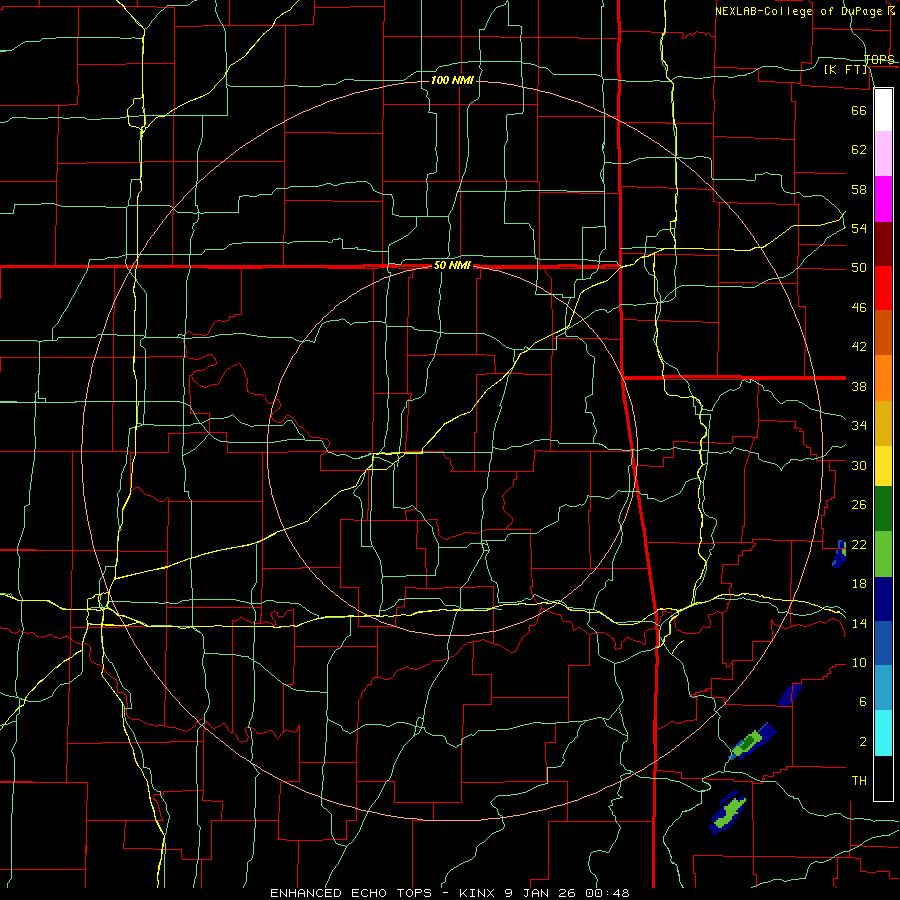Viewport: 900px width, 900px height.
Task: Click the "38" legend value
Action: point(859,386)
